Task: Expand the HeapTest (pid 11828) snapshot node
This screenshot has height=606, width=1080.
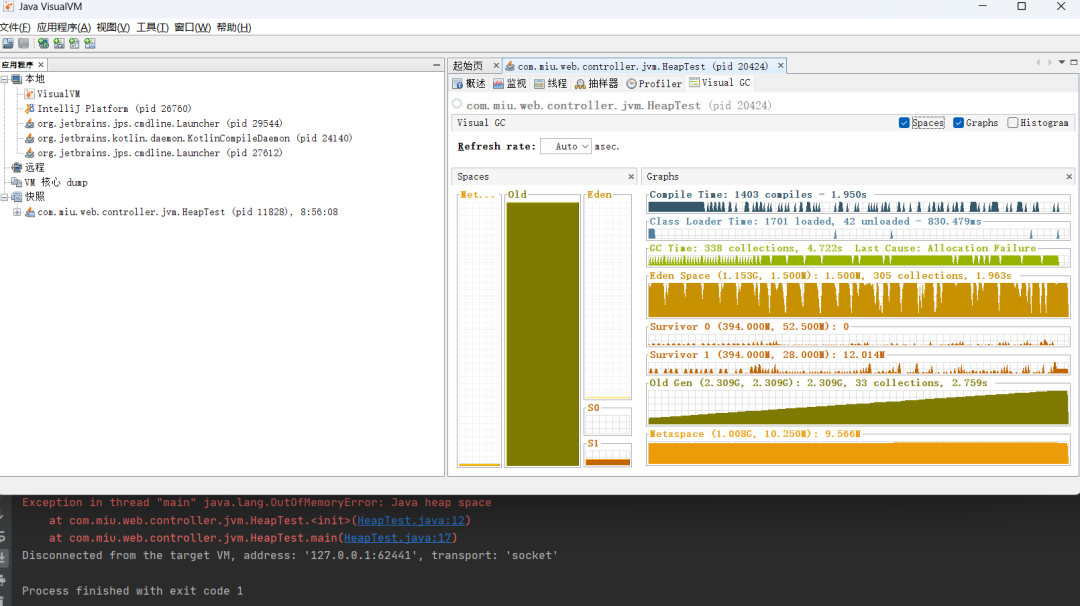Action: click(x=17, y=212)
